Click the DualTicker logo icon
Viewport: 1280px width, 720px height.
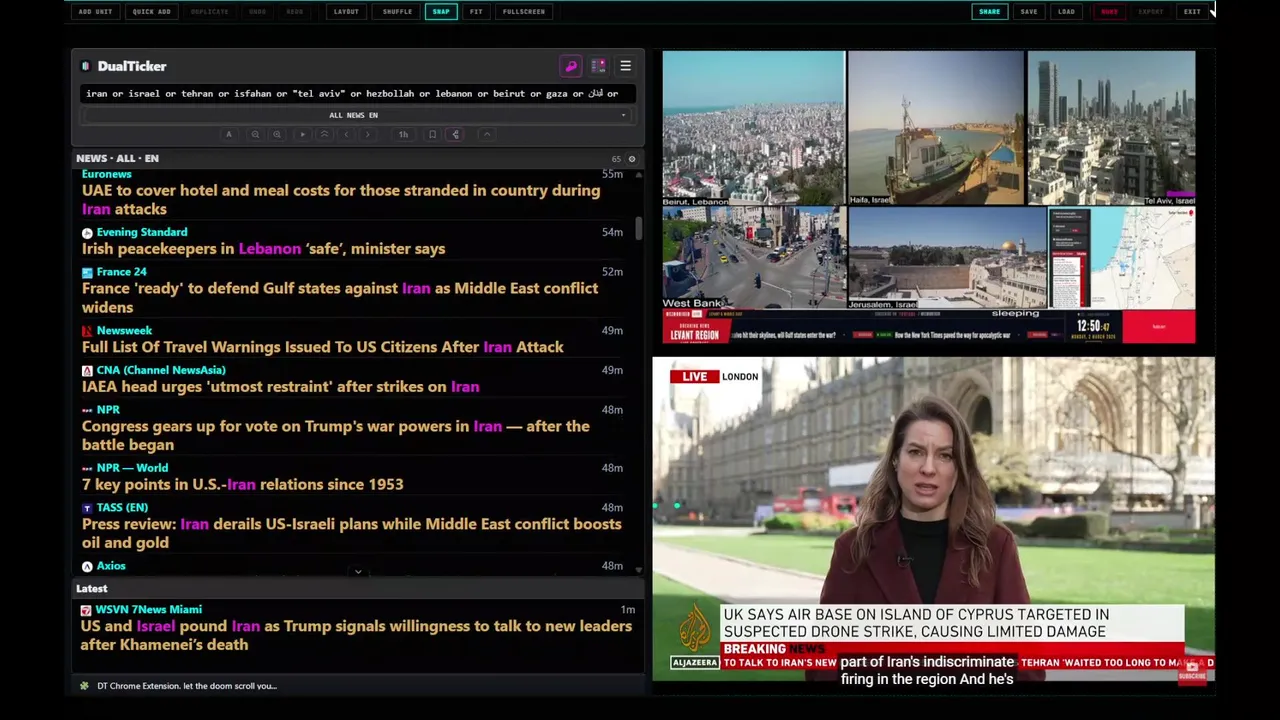[86, 66]
